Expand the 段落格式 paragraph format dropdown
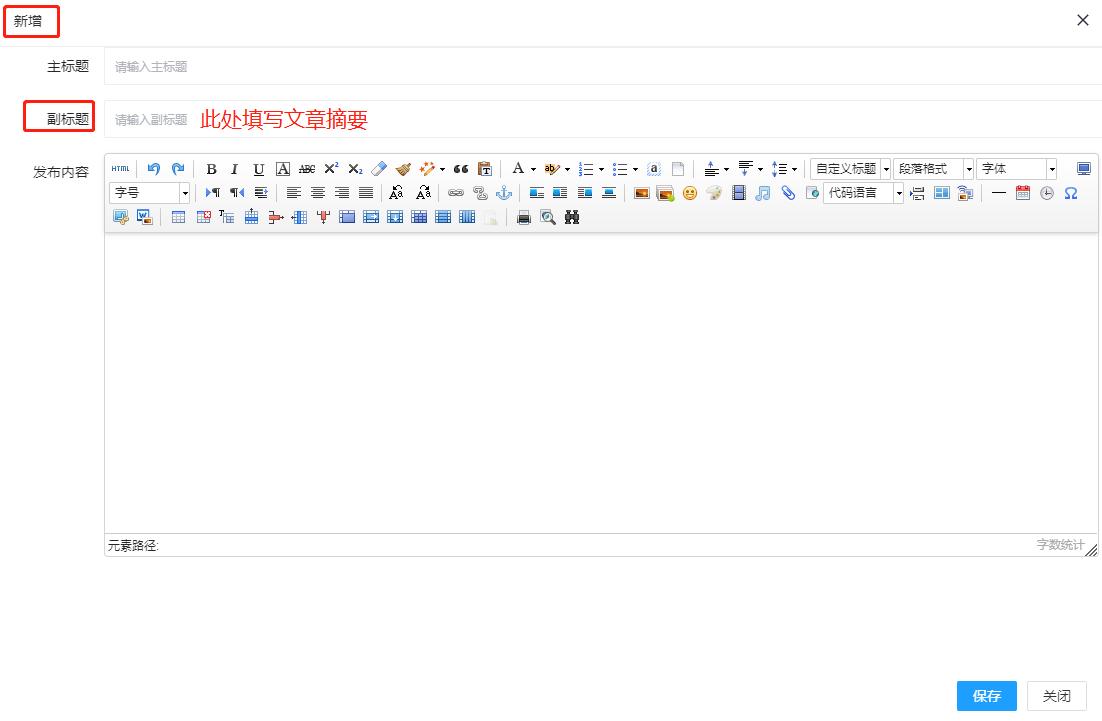Image resolution: width=1102 pixels, height=721 pixels. click(935, 169)
